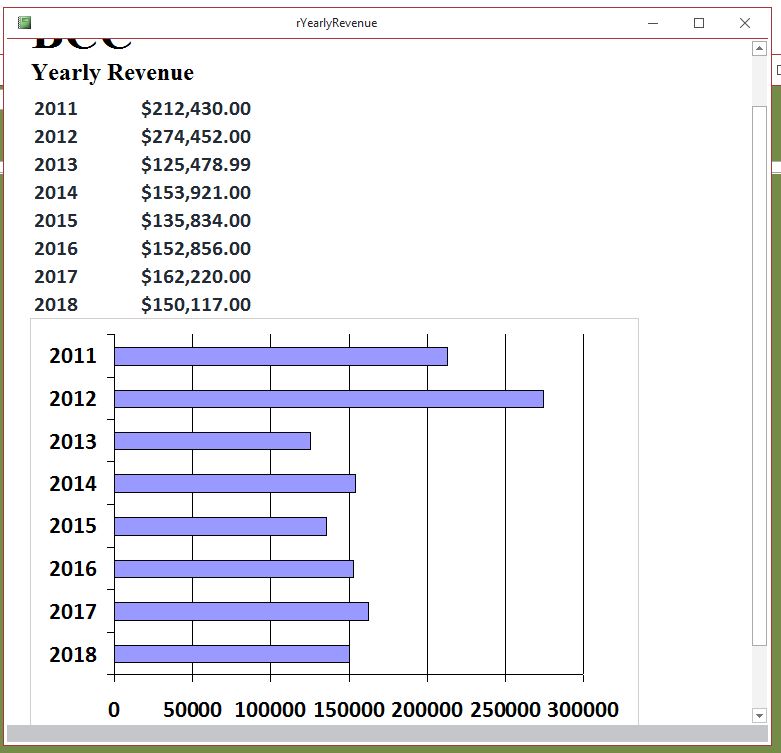Select the $125,478.99 revenue value
The image size is (781, 753).
(x=196, y=164)
